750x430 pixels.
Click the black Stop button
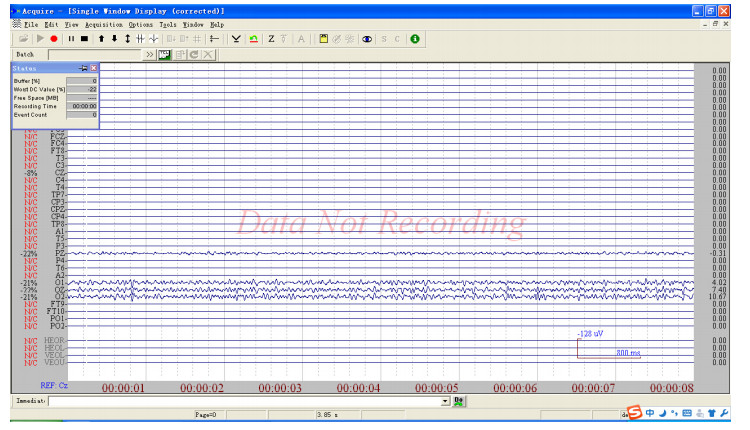click(85, 38)
